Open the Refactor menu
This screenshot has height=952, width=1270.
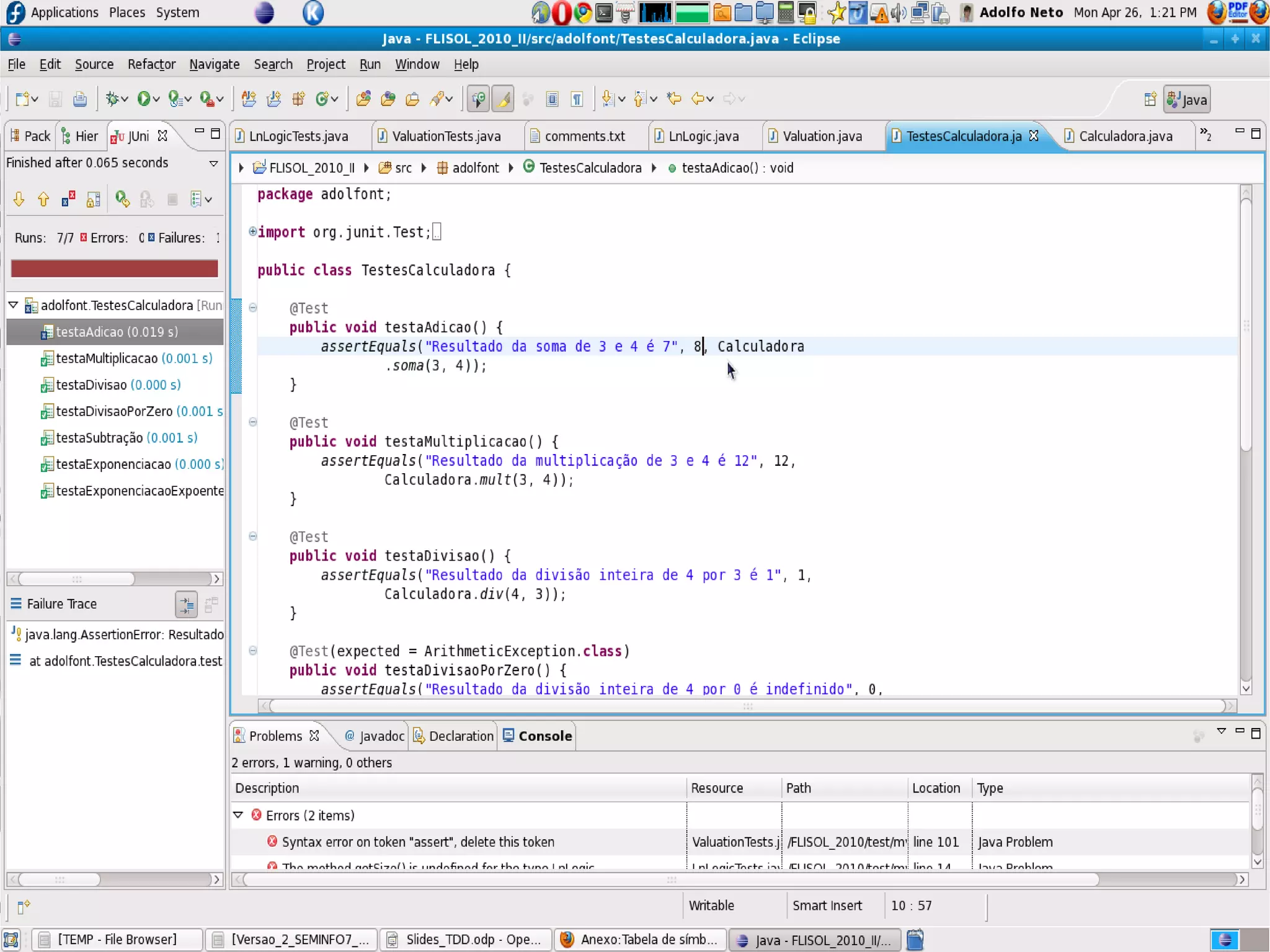pos(151,65)
